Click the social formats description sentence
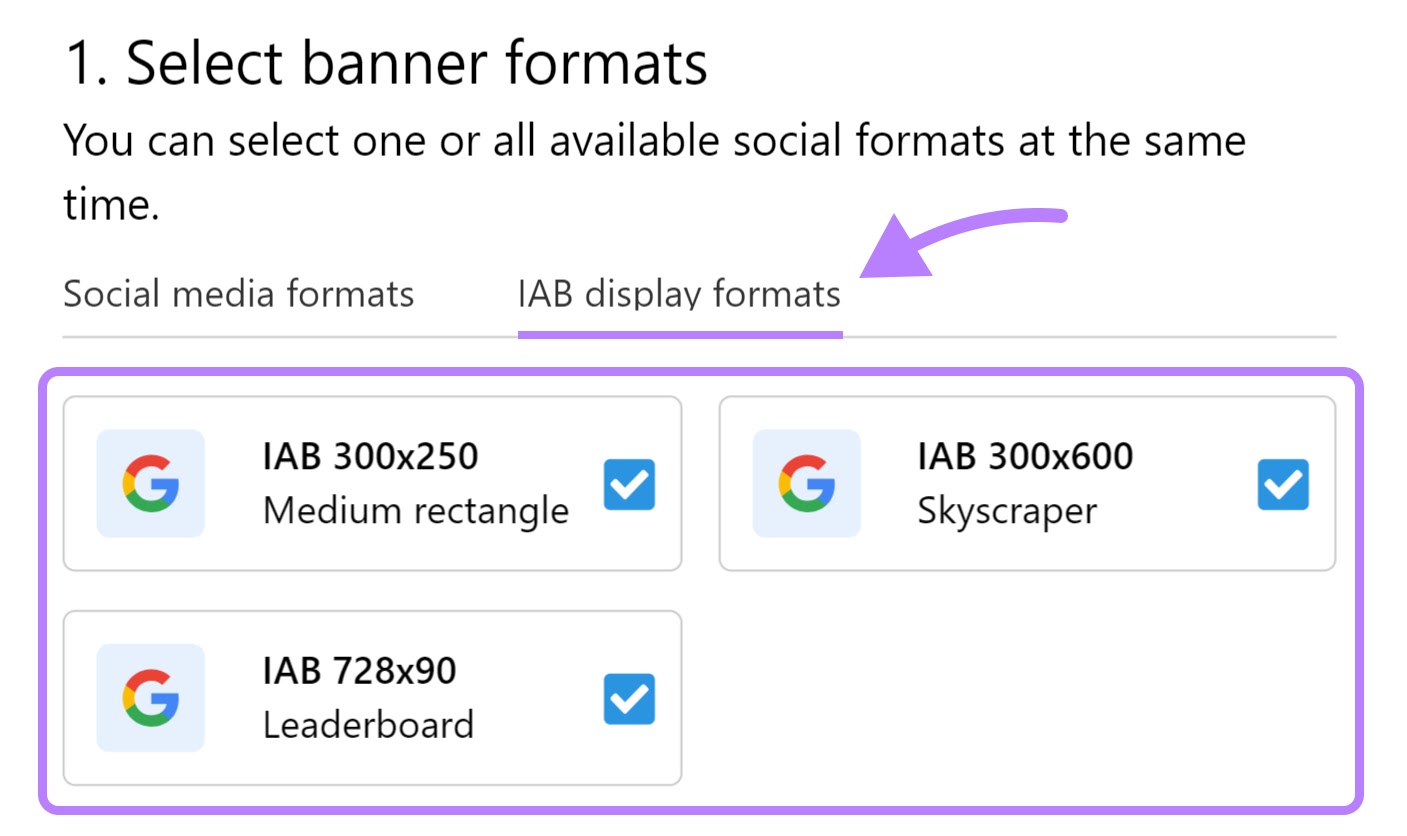This screenshot has width=1407, height=836. (x=655, y=173)
